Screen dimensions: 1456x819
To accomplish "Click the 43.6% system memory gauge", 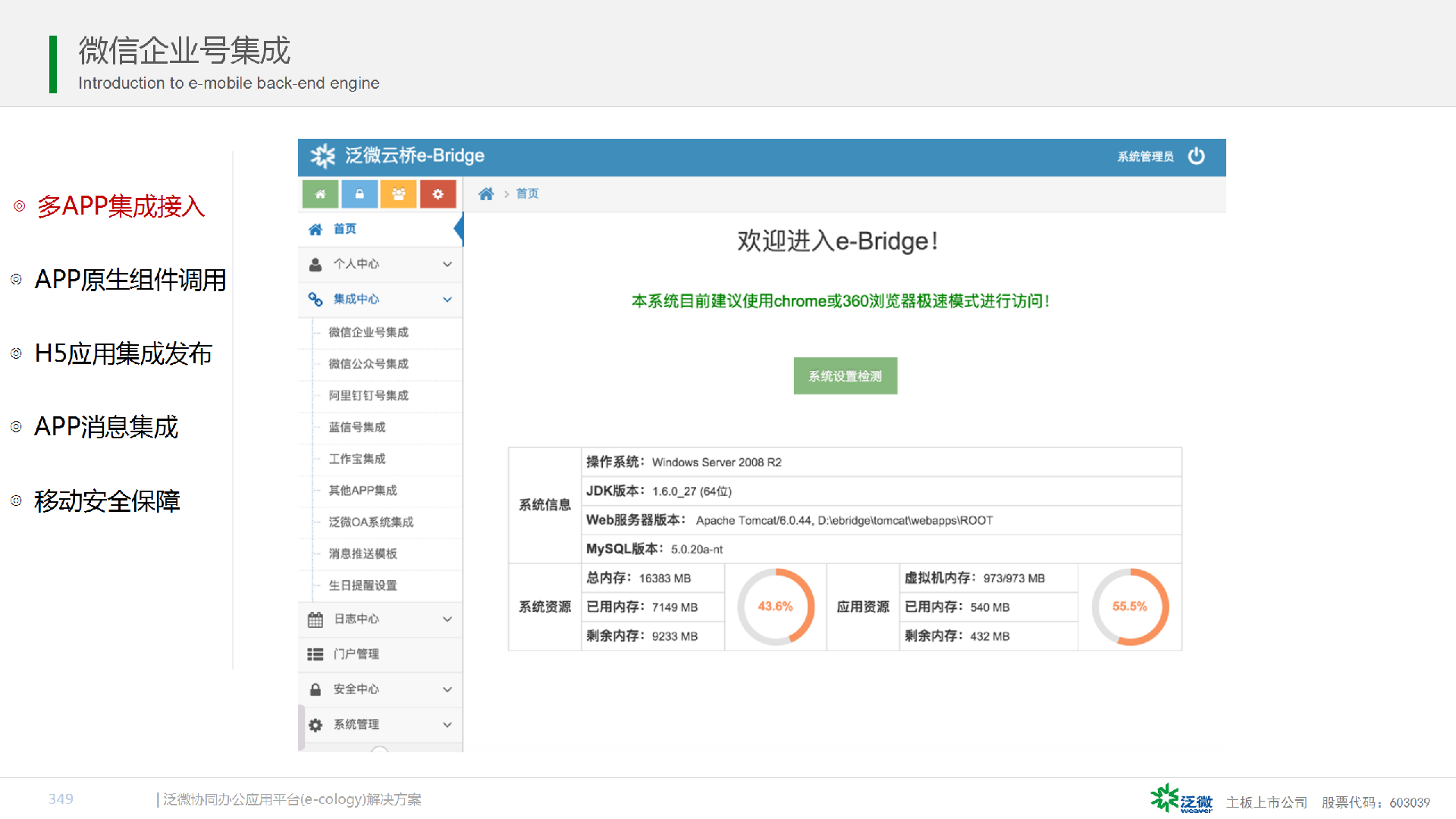I will 776,607.
